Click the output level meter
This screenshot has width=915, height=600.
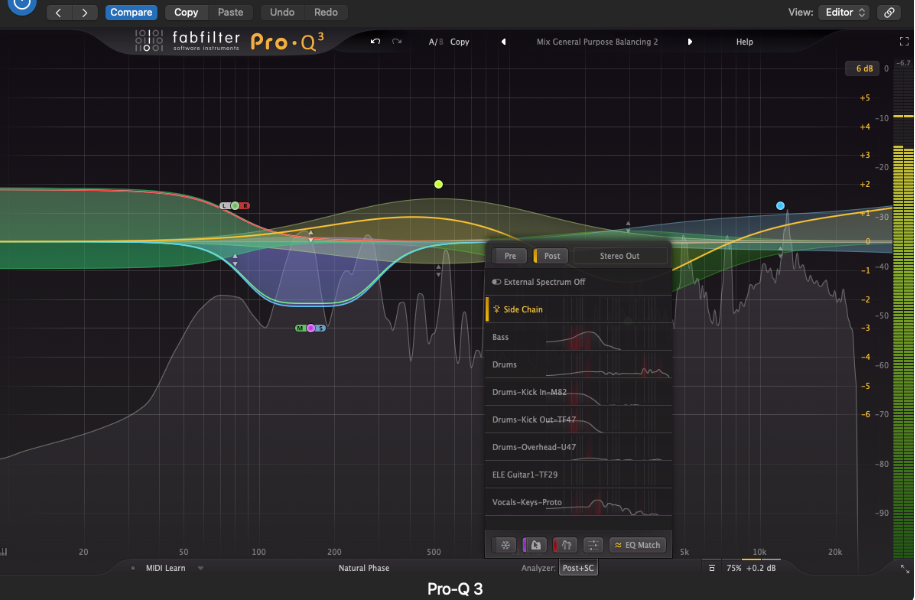[903, 315]
